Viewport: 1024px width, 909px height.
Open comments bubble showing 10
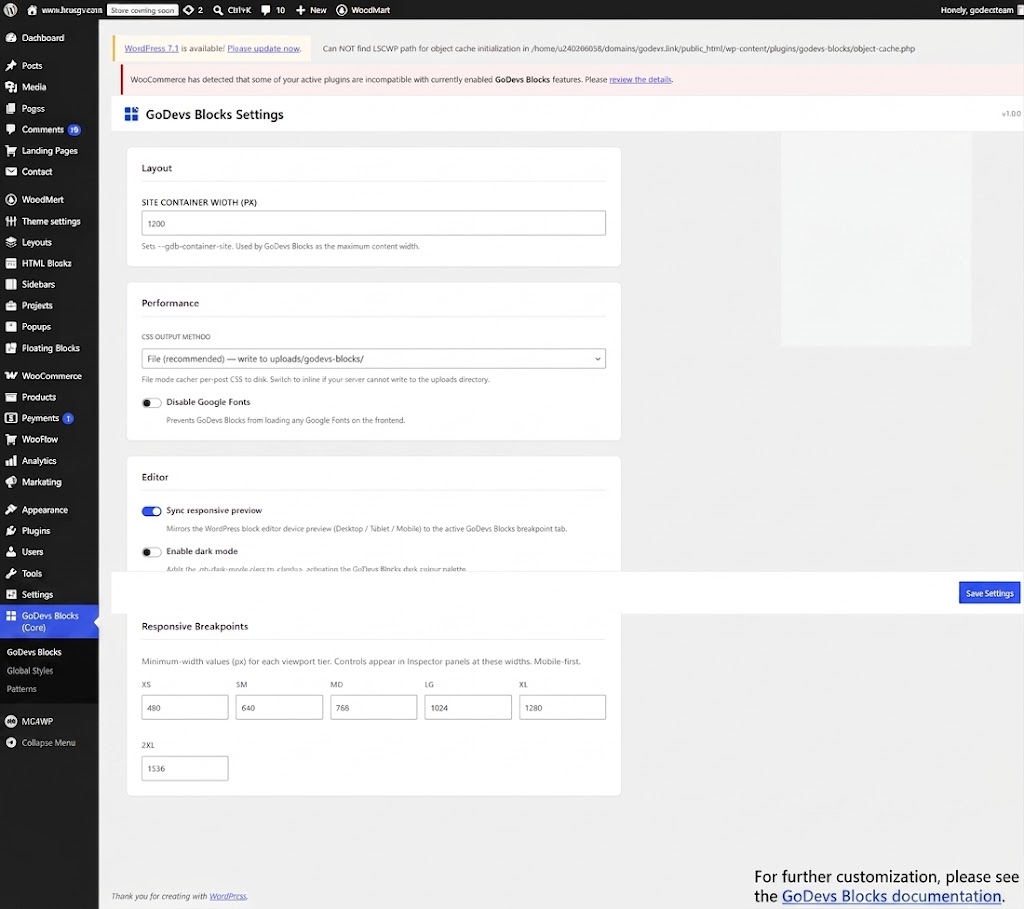(x=266, y=10)
